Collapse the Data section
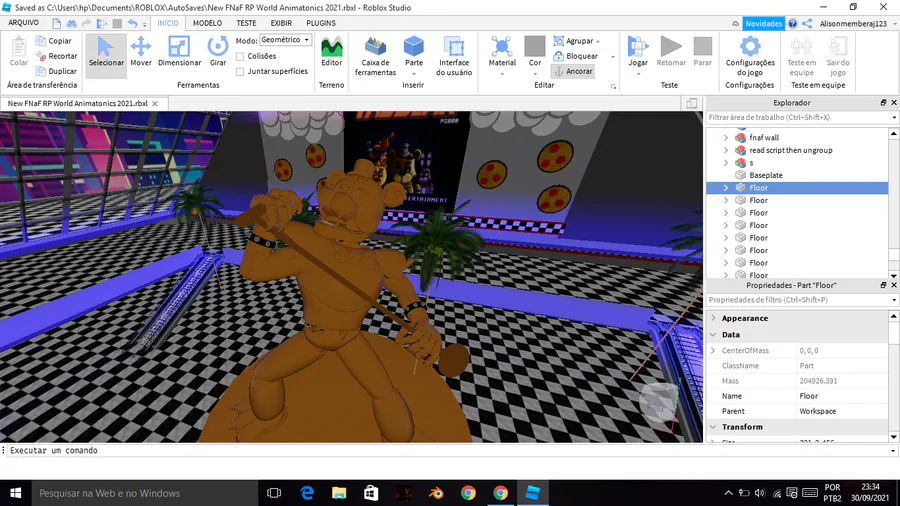Image resolution: width=900 pixels, height=506 pixels. (713, 334)
